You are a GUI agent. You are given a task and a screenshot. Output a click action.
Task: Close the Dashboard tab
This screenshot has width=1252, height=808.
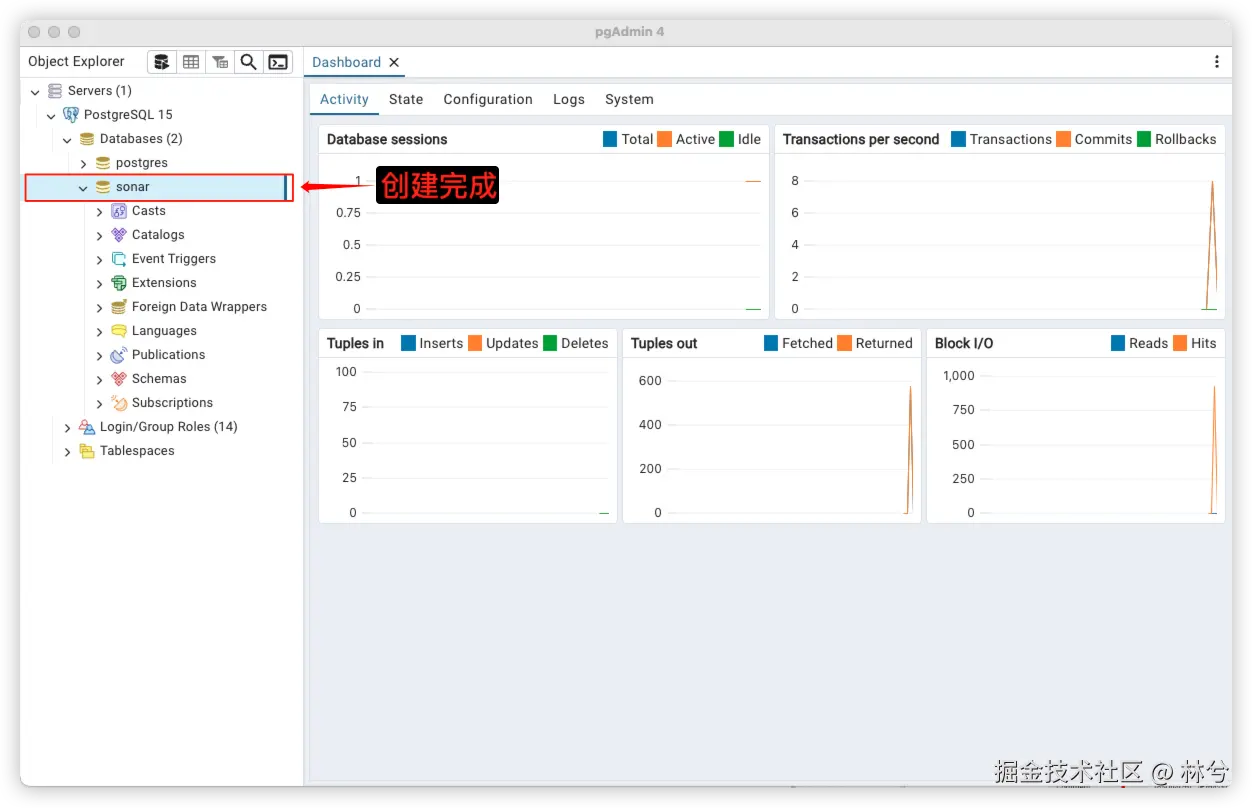point(394,62)
